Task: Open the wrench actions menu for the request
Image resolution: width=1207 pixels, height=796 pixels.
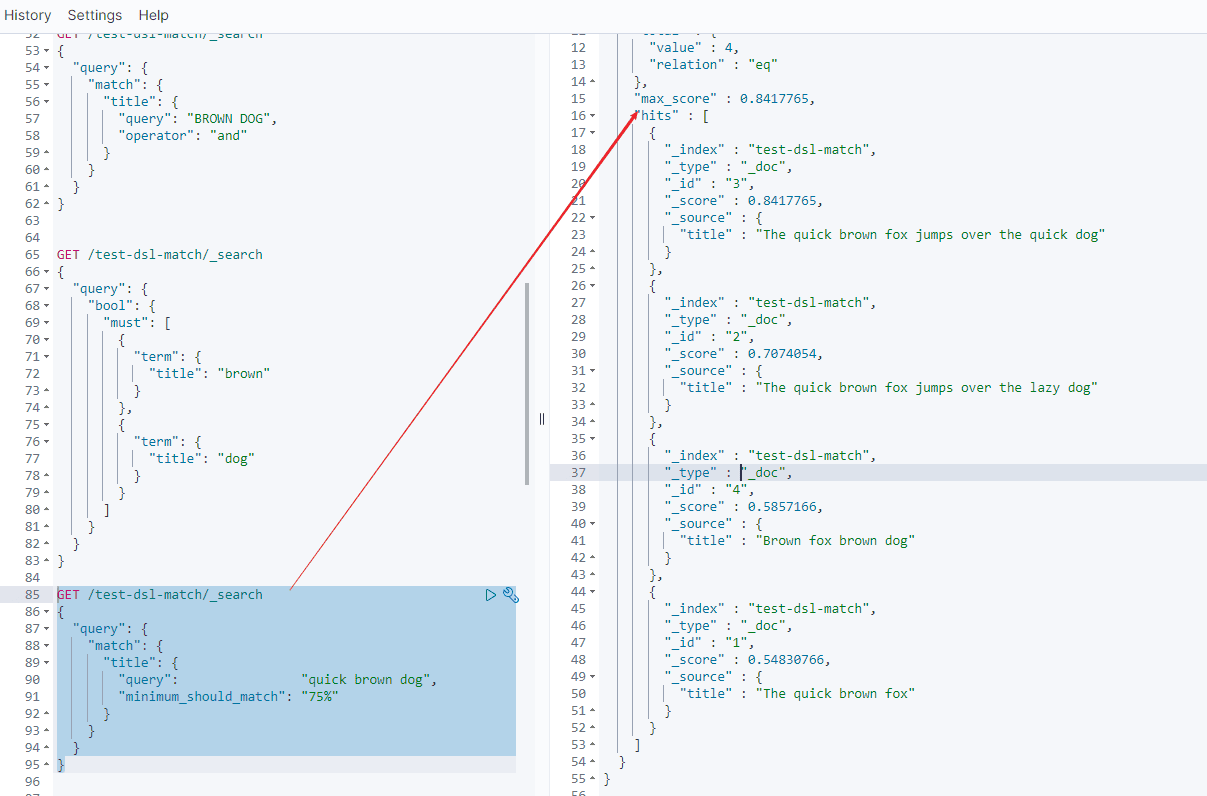Action: pyautogui.click(x=510, y=595)
